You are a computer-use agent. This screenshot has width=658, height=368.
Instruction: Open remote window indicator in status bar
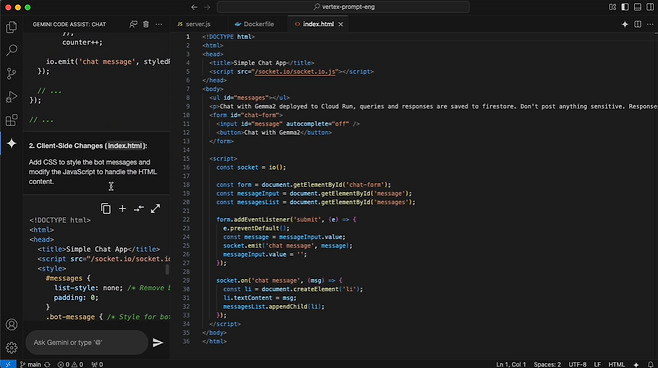coord(8,364)
